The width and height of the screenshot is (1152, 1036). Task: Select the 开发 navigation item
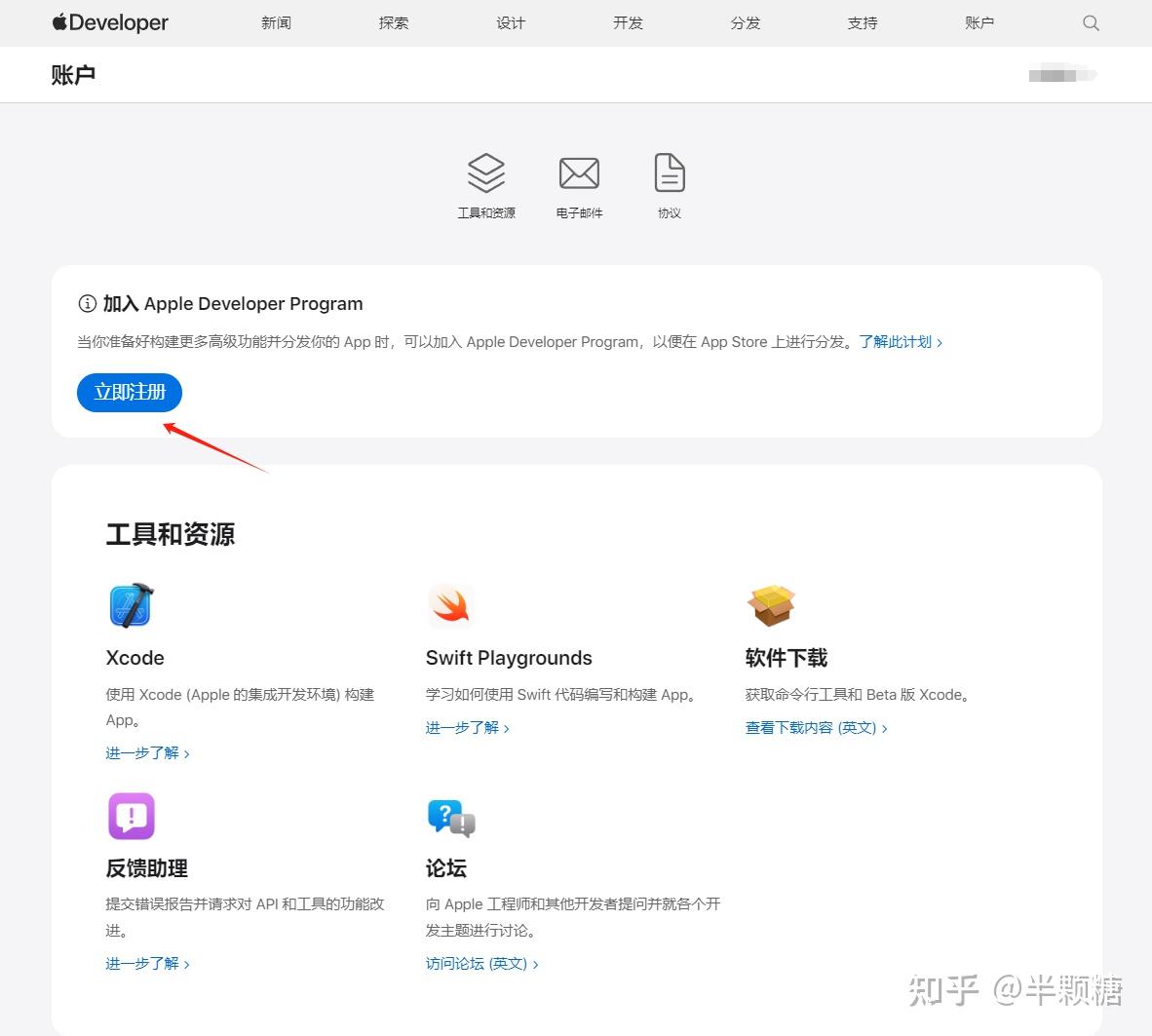point(628,23)
